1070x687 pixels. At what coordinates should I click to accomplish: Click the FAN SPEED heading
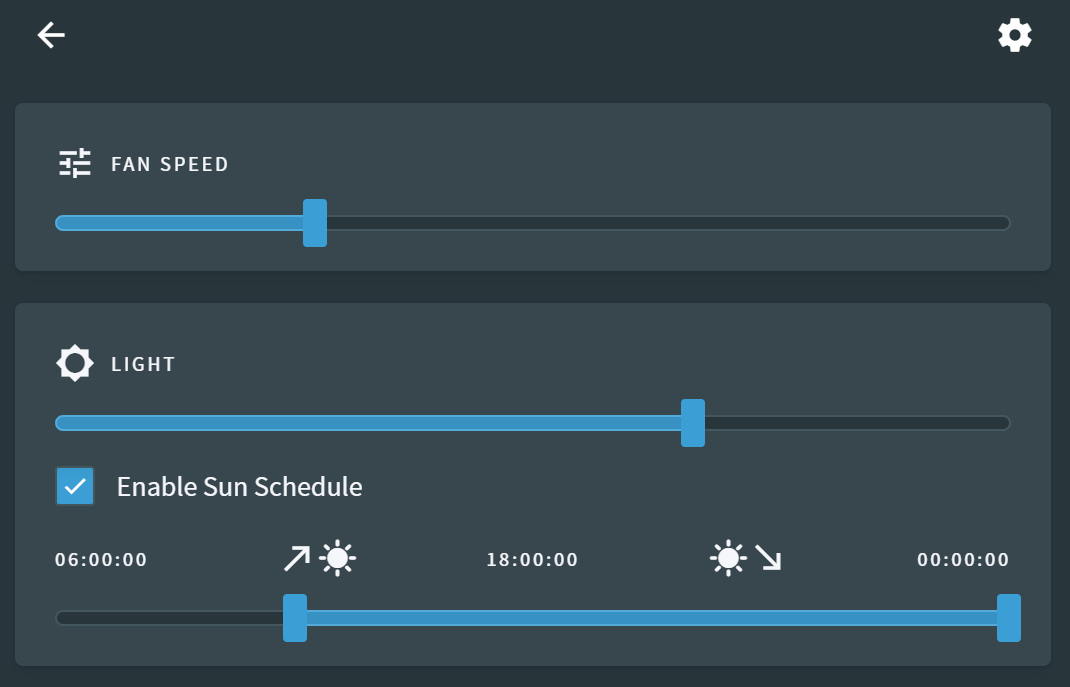coord(170,164)
